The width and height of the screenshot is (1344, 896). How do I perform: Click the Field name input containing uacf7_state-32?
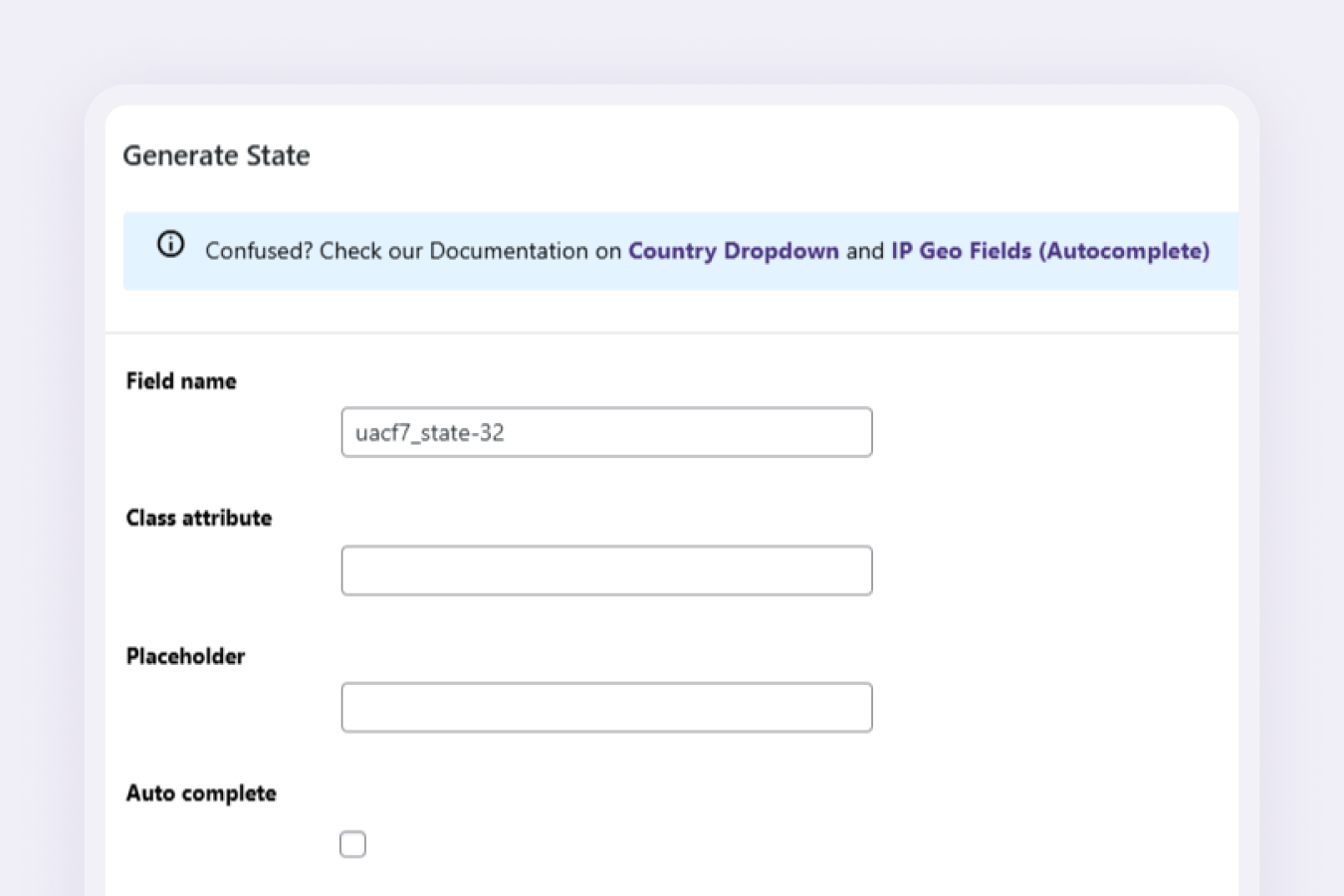click(606, 431)
